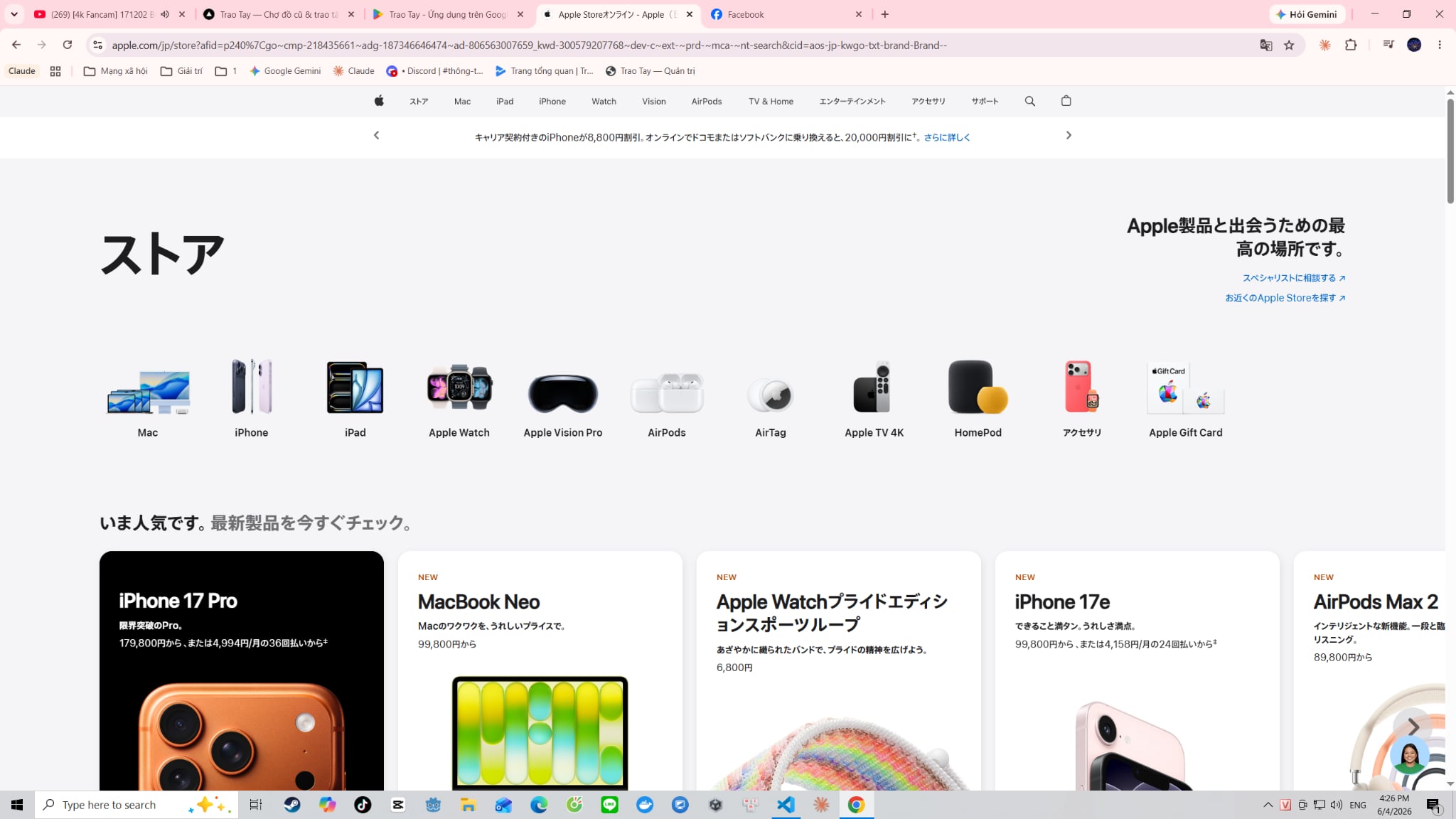Open the media control icon in Chrome toolbar

pyautogui.click(x=1388, y=45)
